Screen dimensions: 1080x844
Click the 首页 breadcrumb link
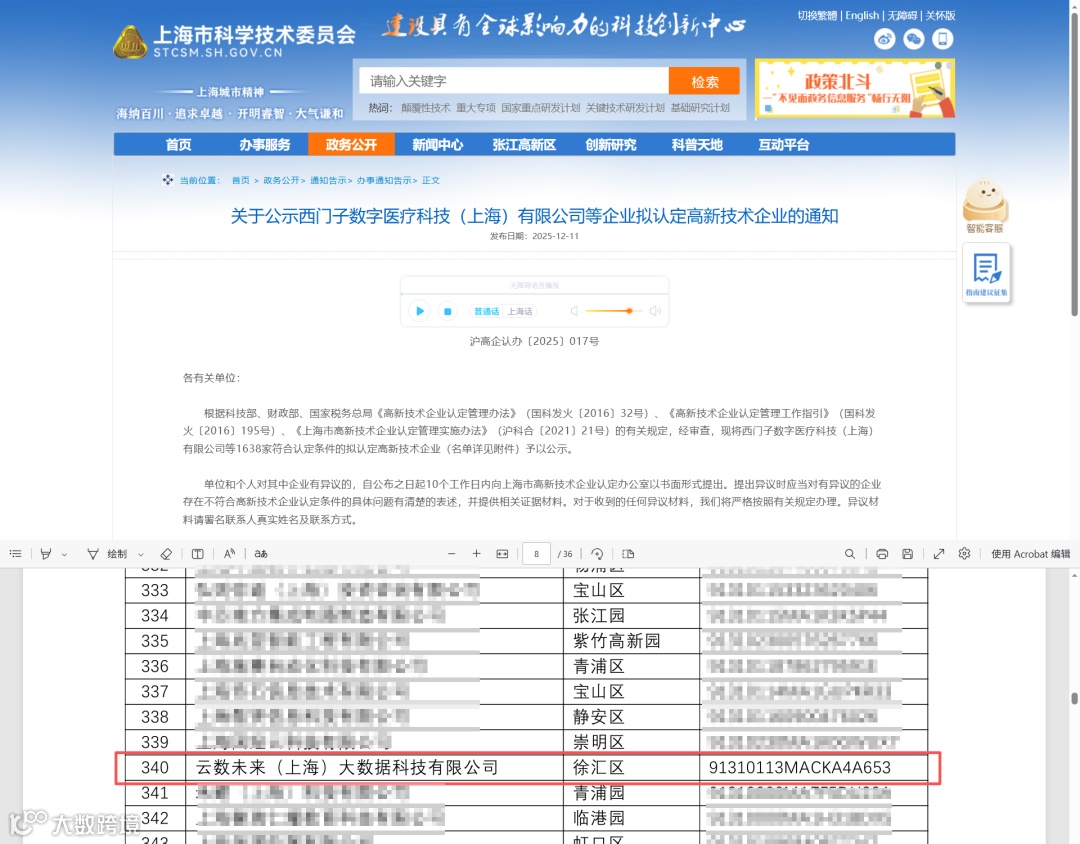coord(240,181)
